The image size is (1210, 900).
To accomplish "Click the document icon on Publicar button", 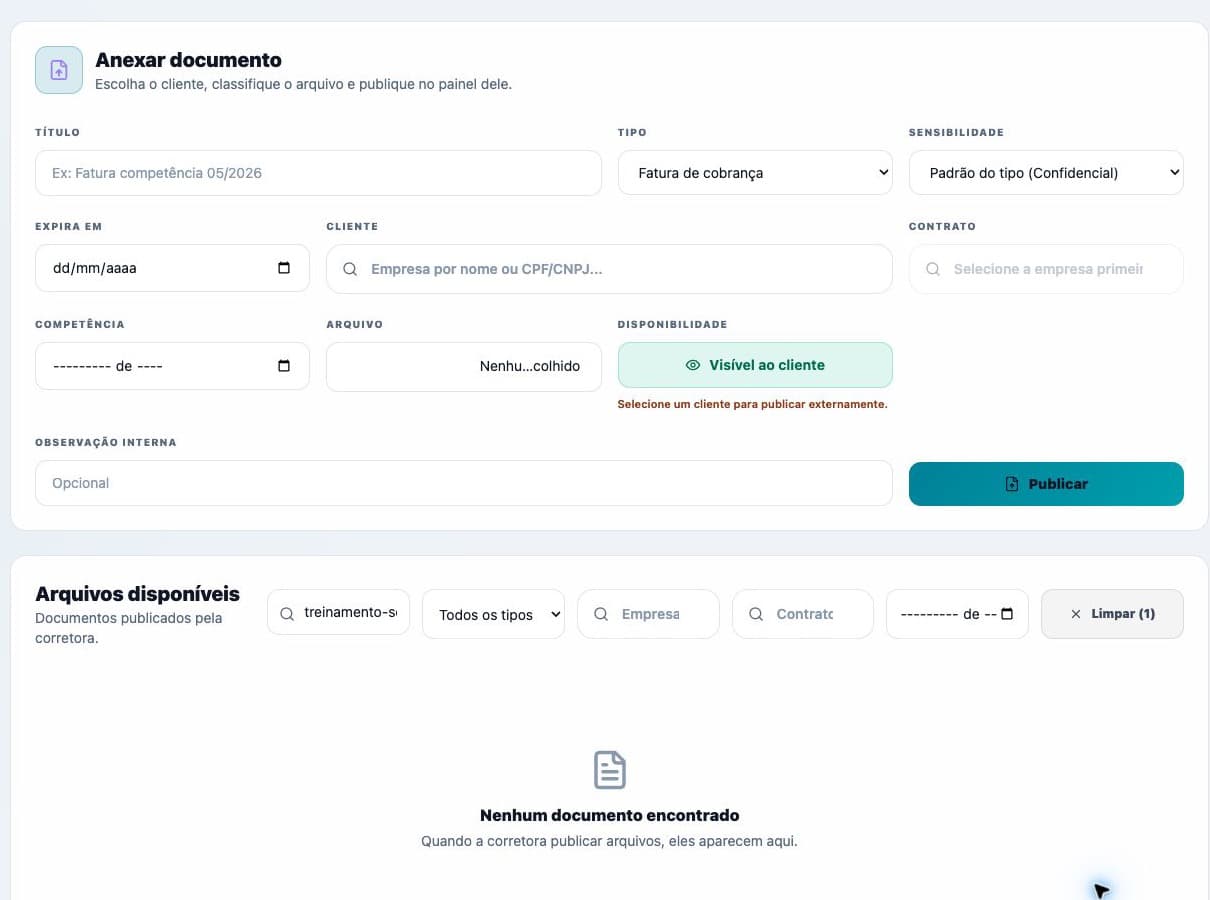I will pos(1012,484).
